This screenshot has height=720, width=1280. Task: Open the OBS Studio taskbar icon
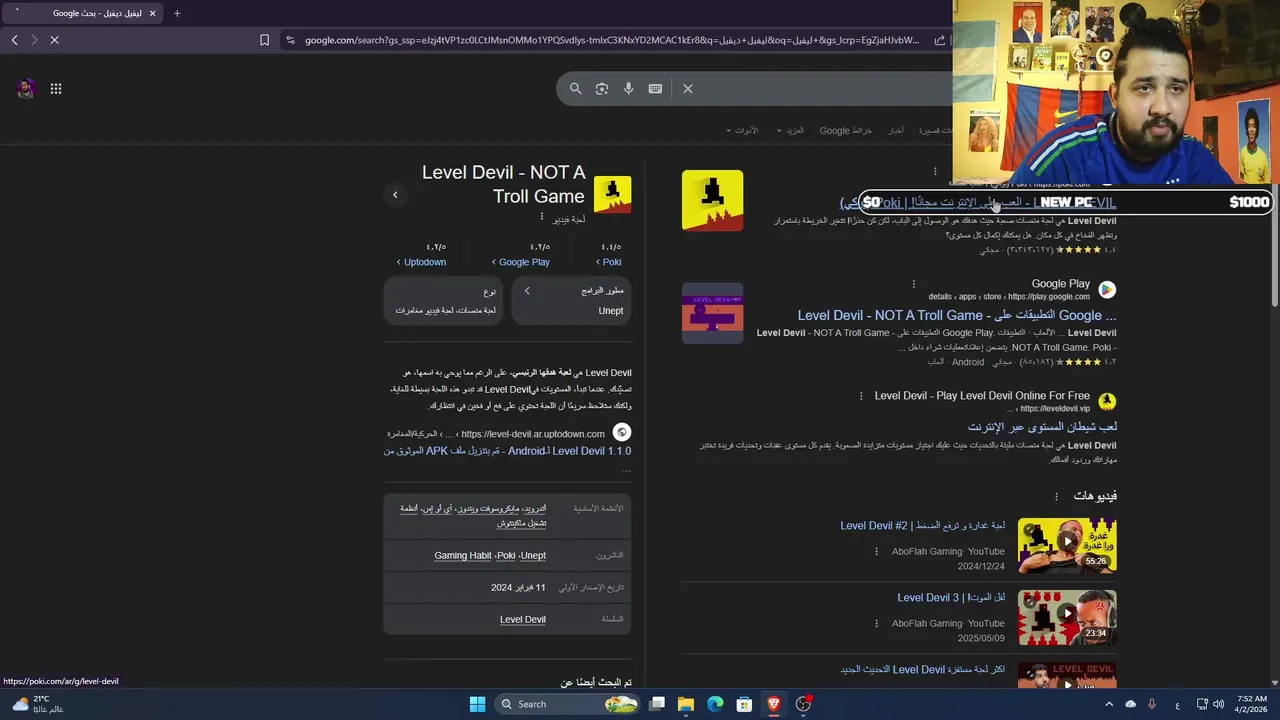coord(803,704)
